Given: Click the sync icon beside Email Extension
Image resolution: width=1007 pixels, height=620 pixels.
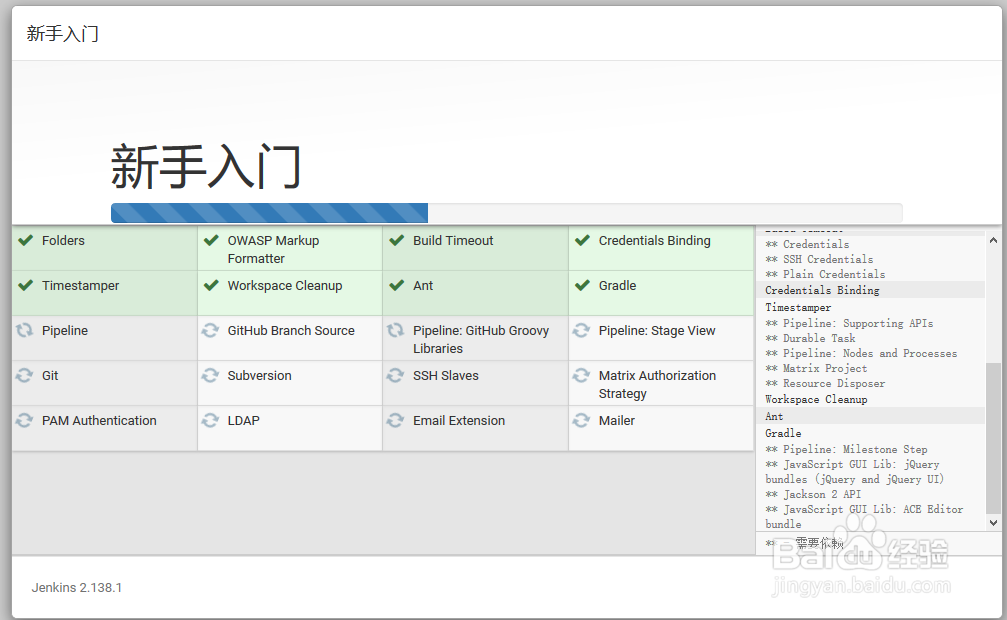Looking at the screenshot, I should [x=396, y=420].
